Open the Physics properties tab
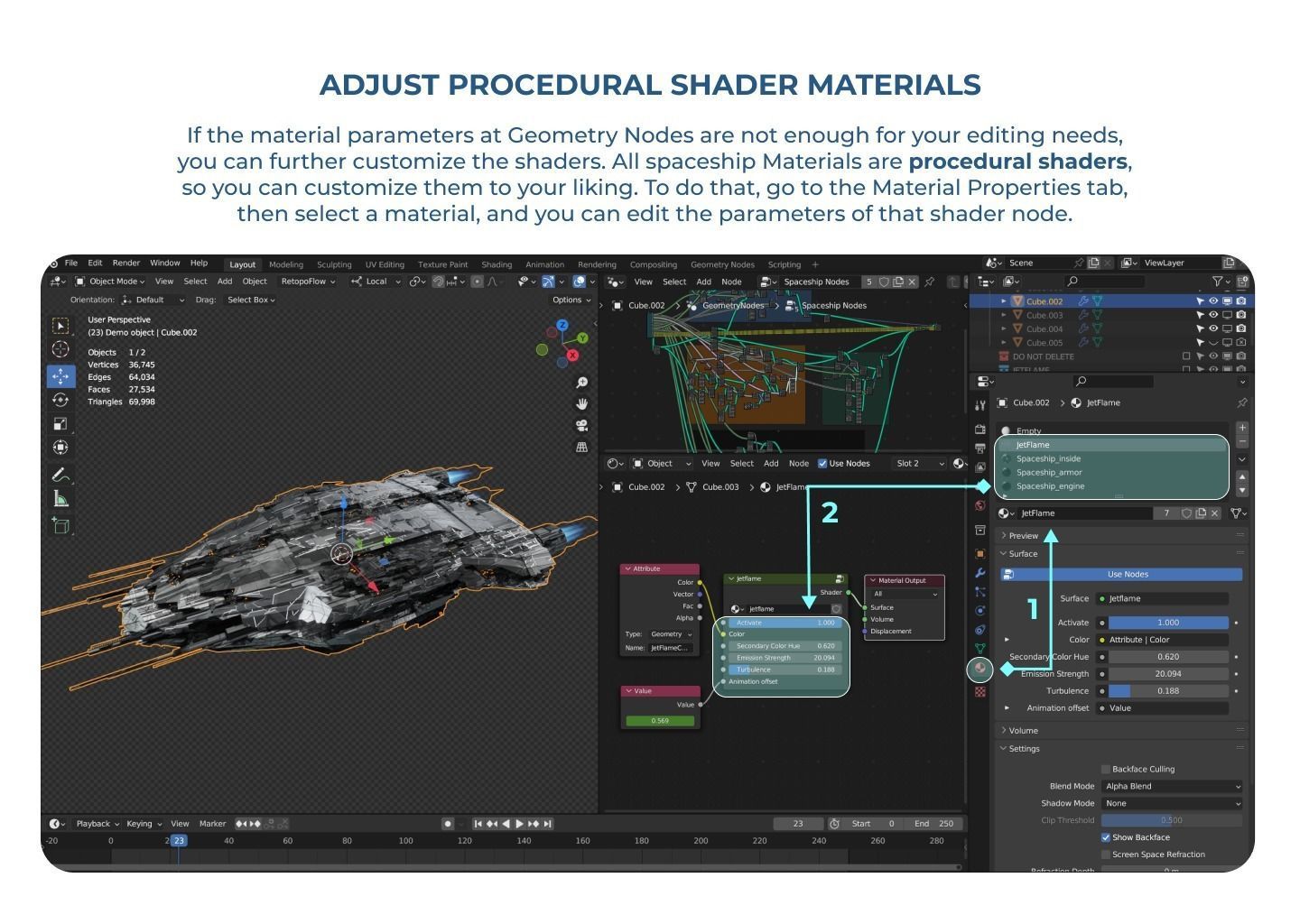1300x924 pixels. pos(980,611)
